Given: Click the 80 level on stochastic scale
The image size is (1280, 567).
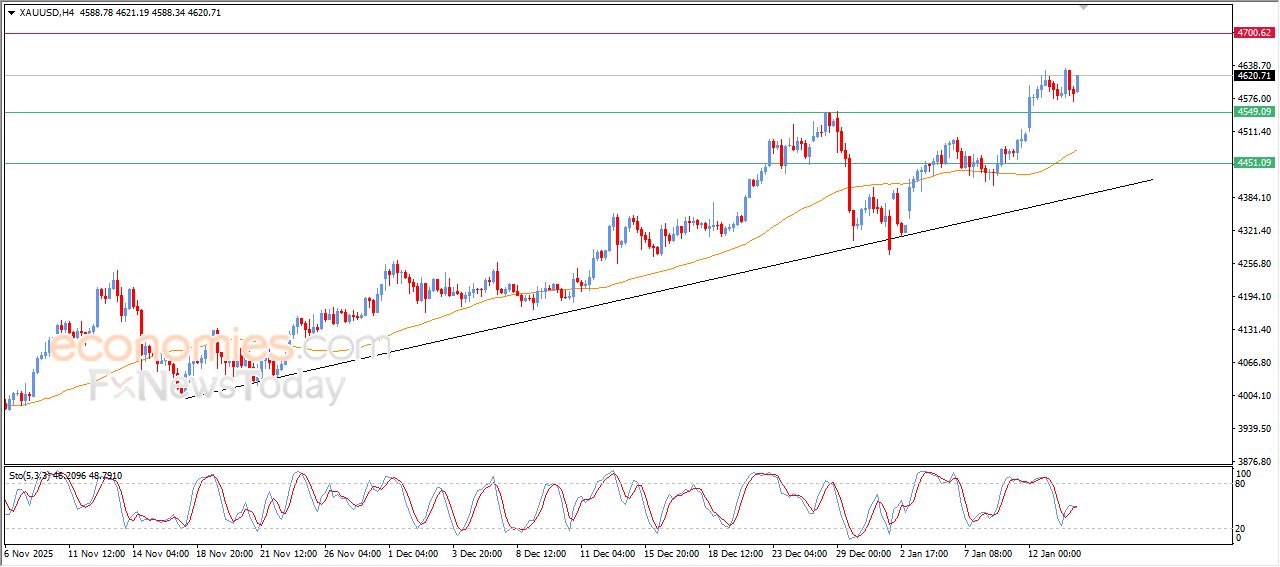Looking at the screenshot, I should [x=1241, y=484].
